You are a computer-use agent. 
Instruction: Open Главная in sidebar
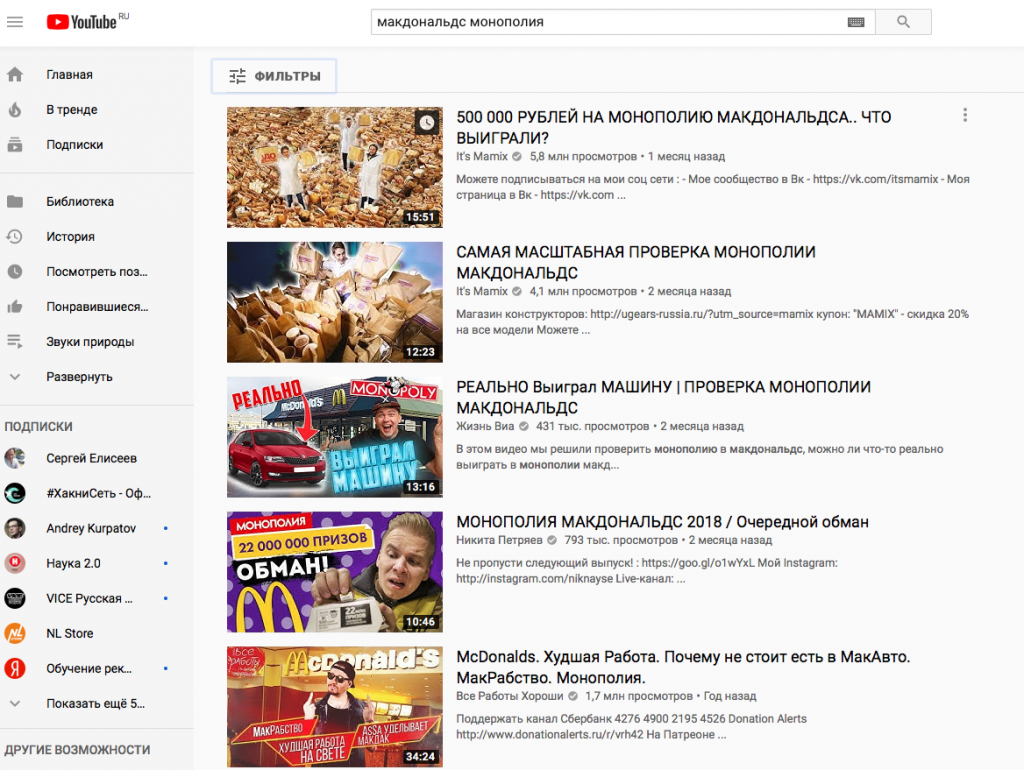tap(69, 74)
